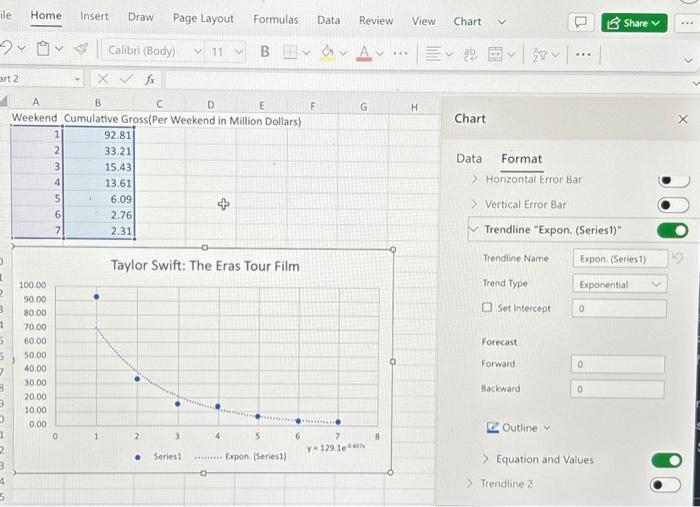
Task: Click the Sort and Filter icon
Action: (x=539, y=55)
